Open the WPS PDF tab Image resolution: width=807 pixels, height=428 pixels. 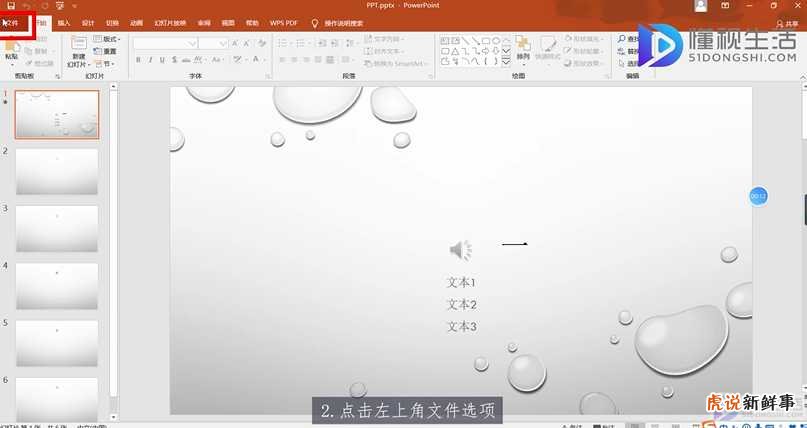[284, 23]
